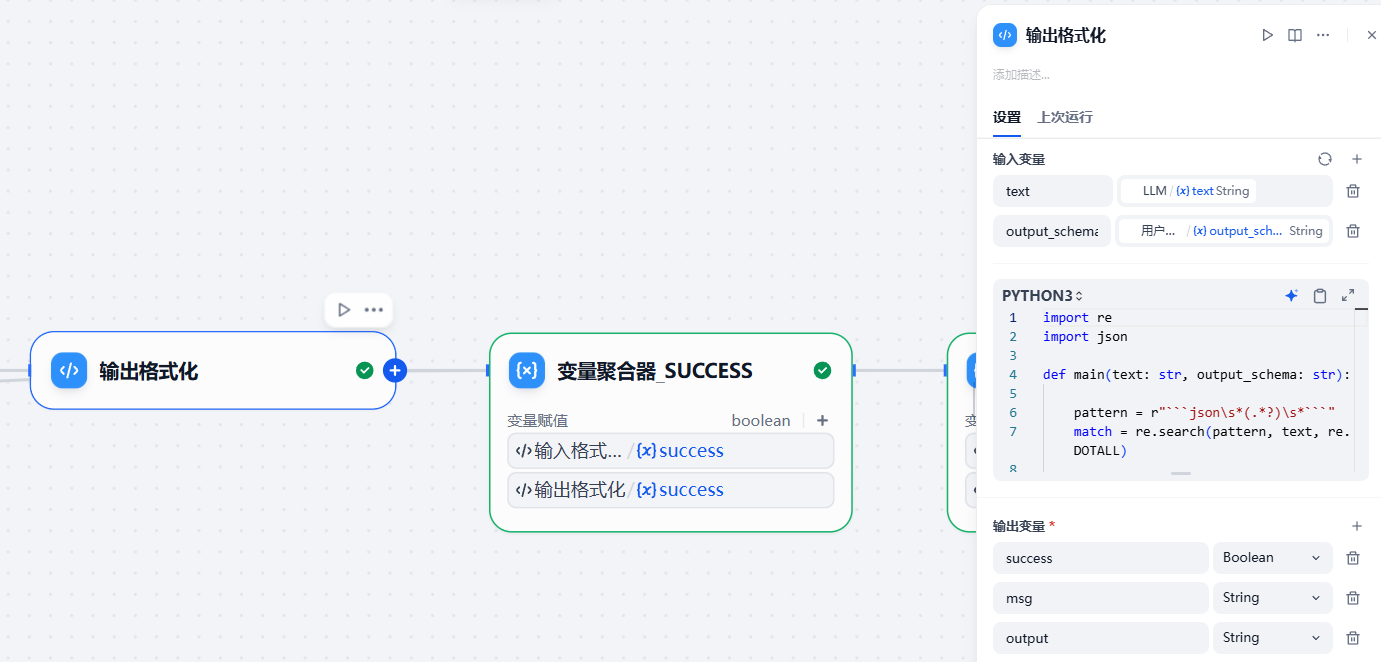Switch to the 上次运行 tab
This screenshot has height=662, width=1381.
[1065, 117]
